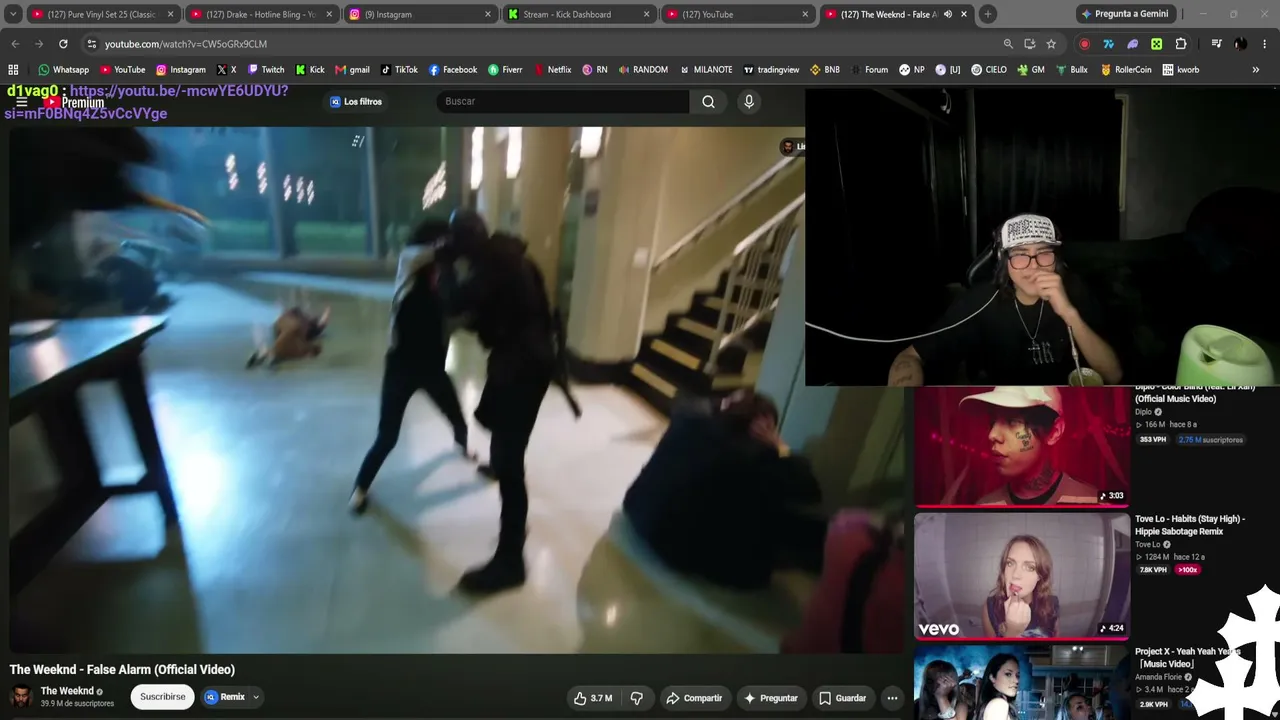The width and height of the screenshot is (1280, 720).
Task: Show hidden bookmarks with the chevron
Action: (x=1256, y=70)
